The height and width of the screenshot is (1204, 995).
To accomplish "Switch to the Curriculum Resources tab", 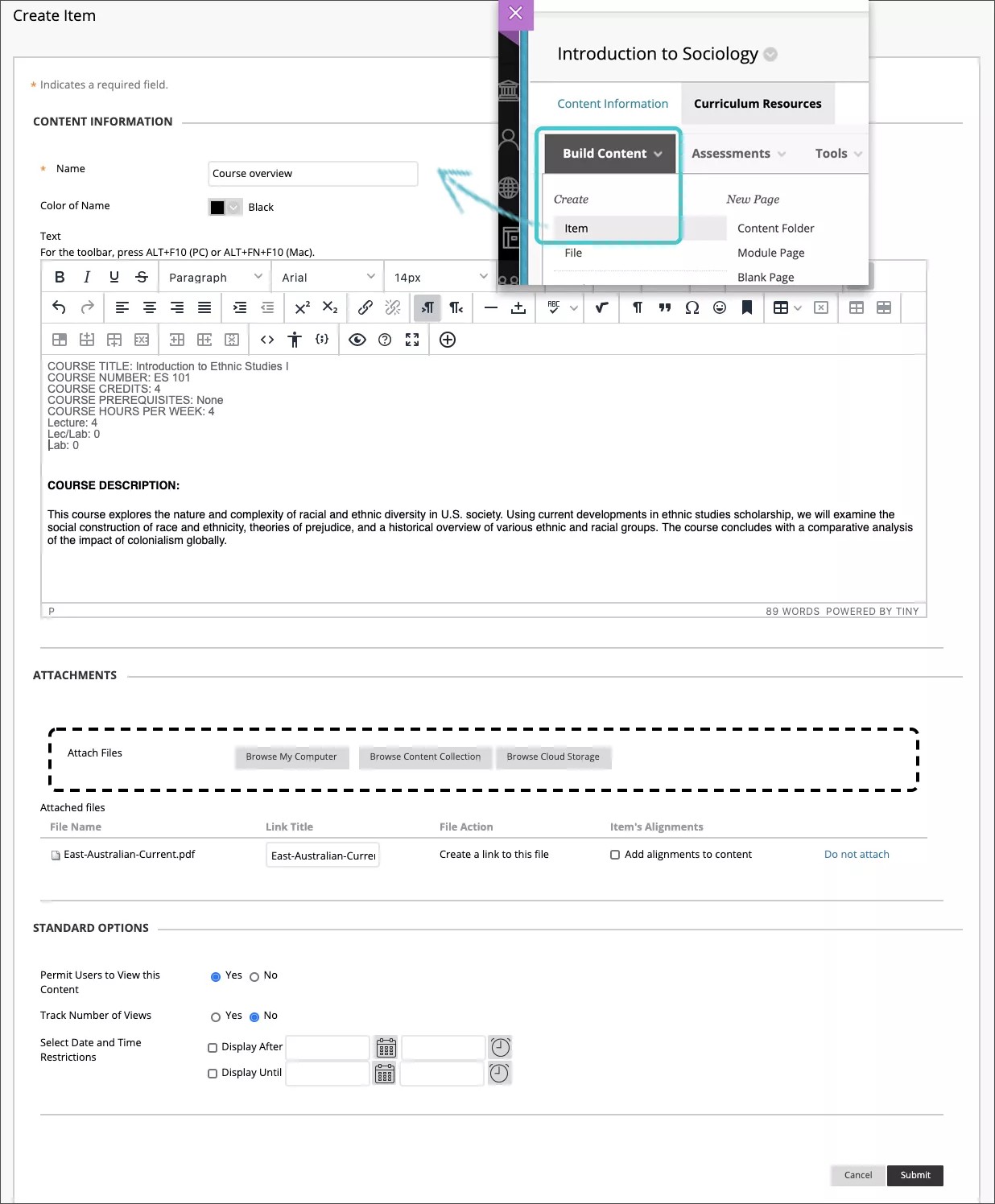I will click(758, 103).
